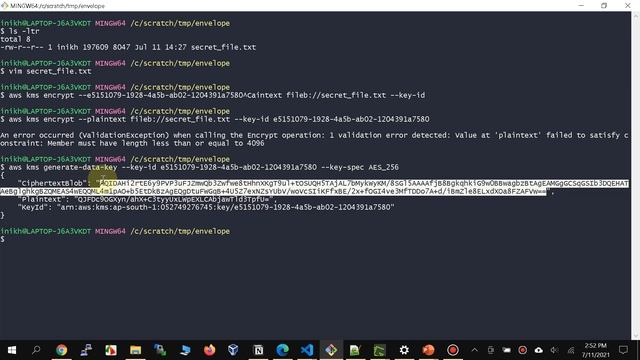Viewport: 640px width, 360px height.
Task: Open the Windows Start menu
Action: [12, 350]
